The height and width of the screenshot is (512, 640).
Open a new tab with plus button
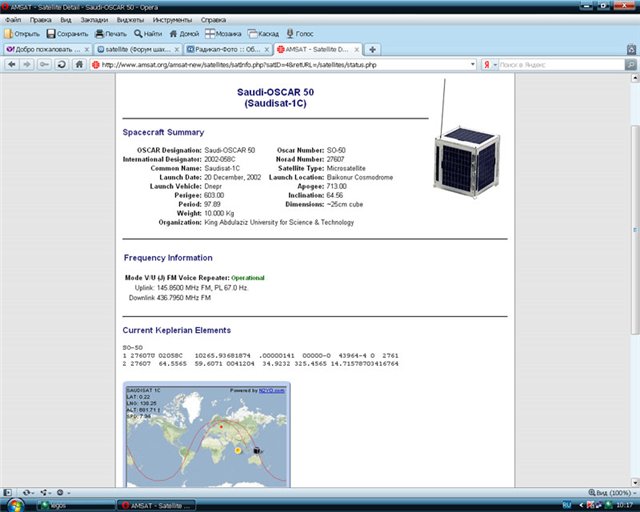click(x=373, y=48)
